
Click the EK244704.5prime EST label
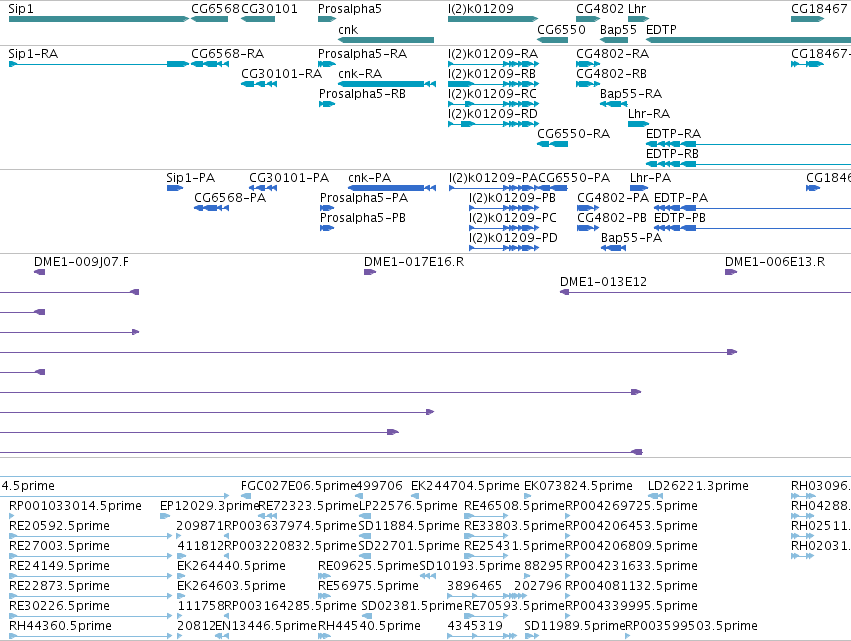(x=465, y=486)
